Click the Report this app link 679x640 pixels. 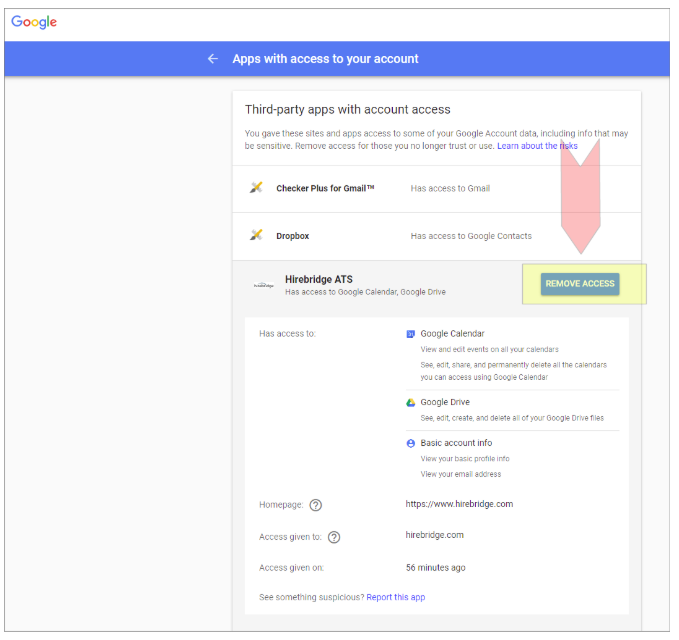pos(396,597)
